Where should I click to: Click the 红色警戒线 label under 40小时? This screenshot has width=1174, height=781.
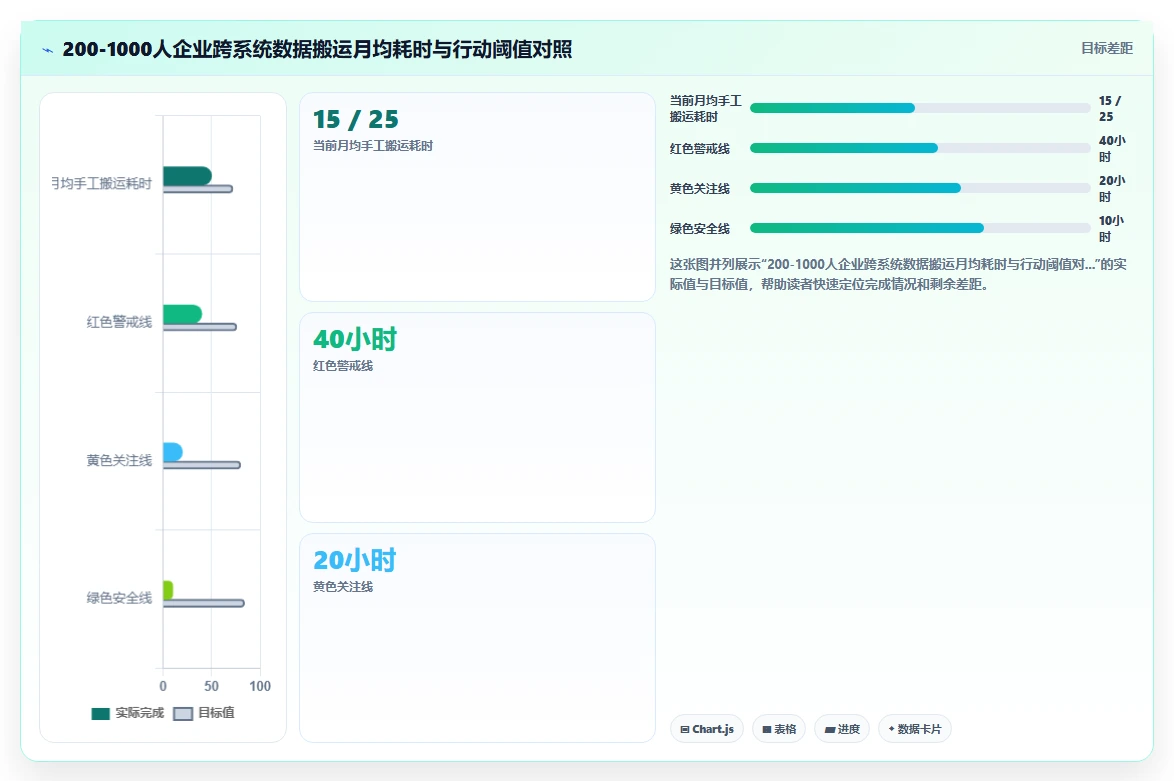tap(343, 365)
